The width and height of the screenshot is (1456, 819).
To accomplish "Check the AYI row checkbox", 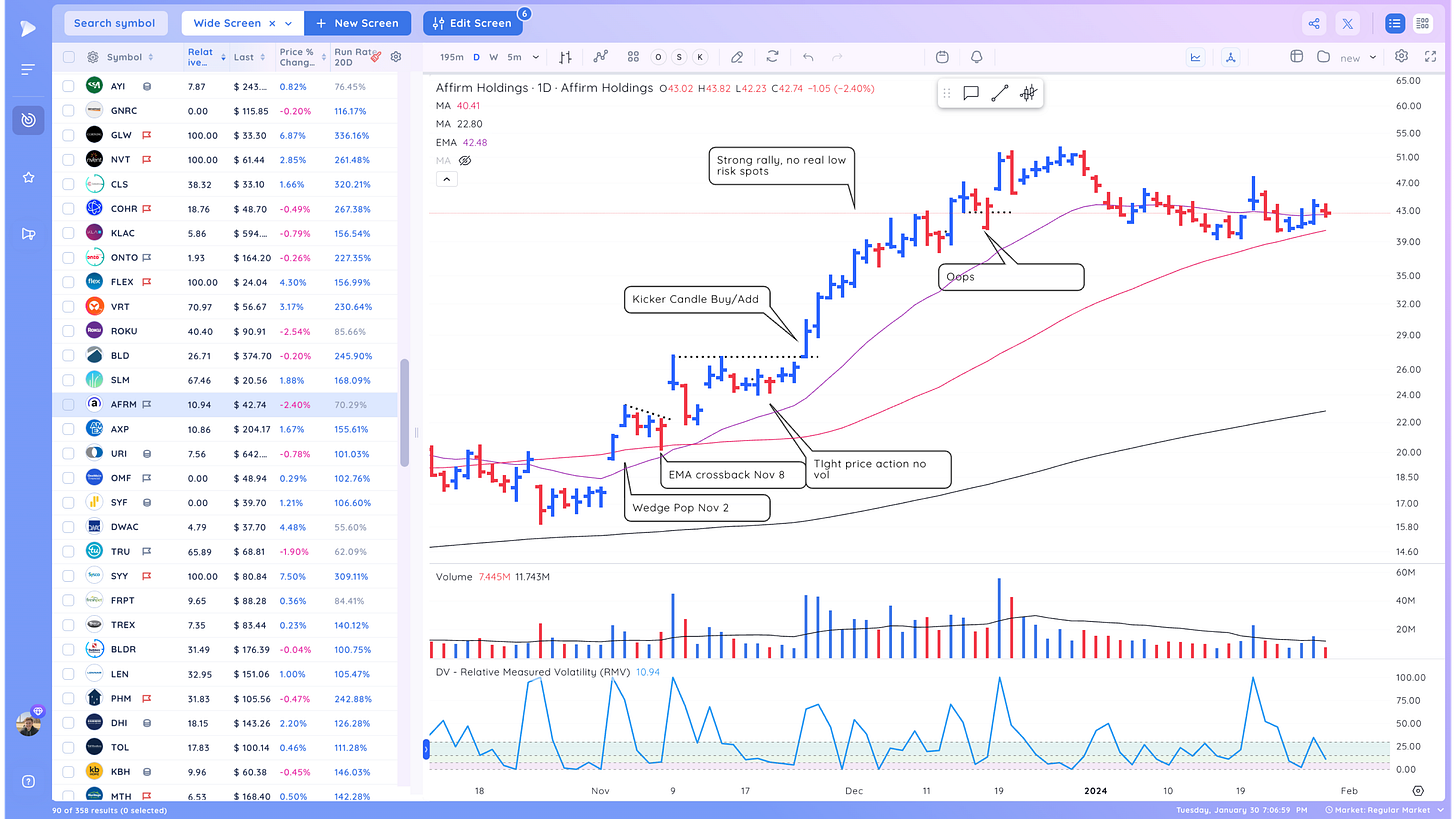I will [68, 86].
